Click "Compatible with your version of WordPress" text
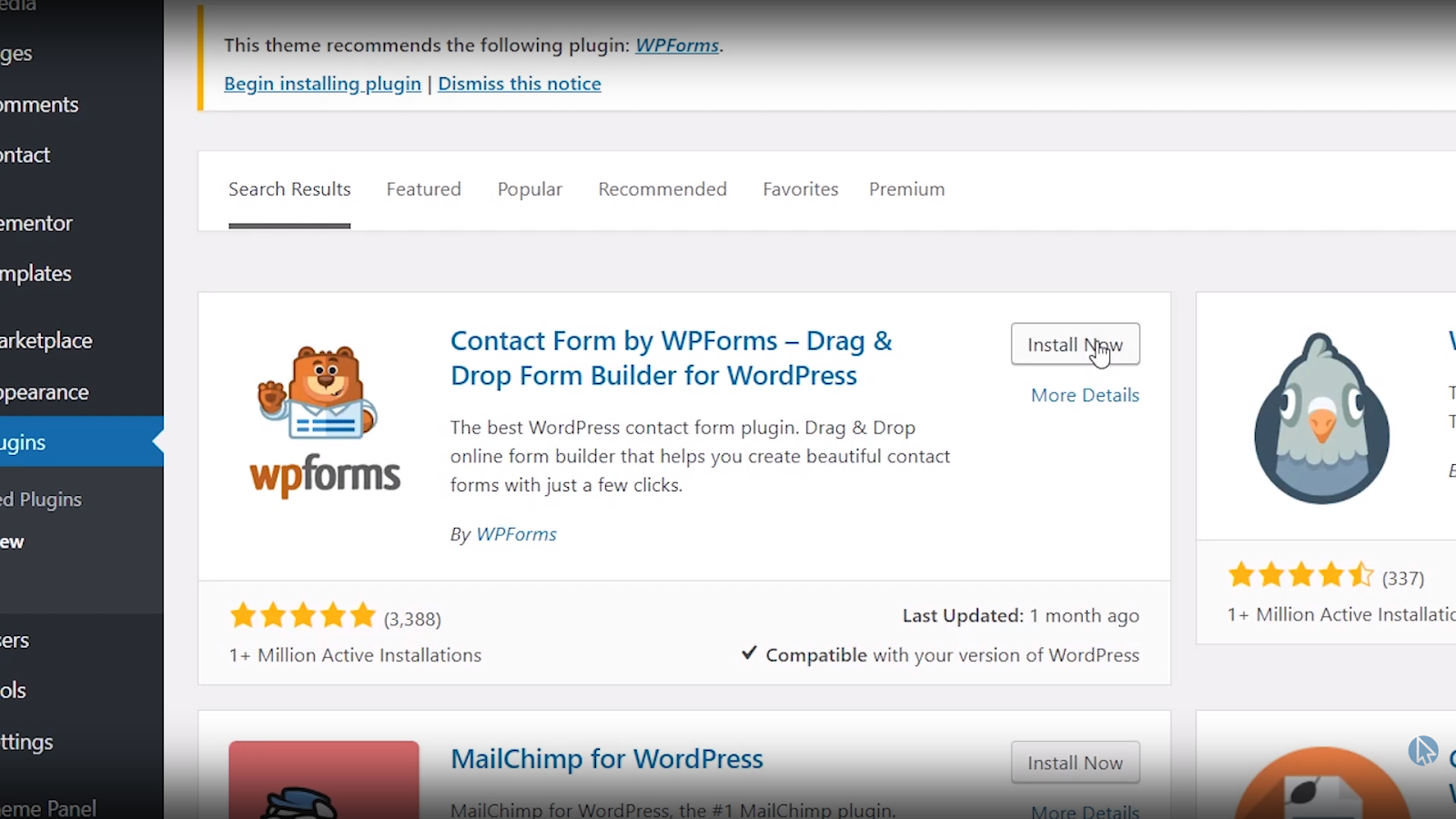Screen dimensions: 1456x819 [952, 655]
